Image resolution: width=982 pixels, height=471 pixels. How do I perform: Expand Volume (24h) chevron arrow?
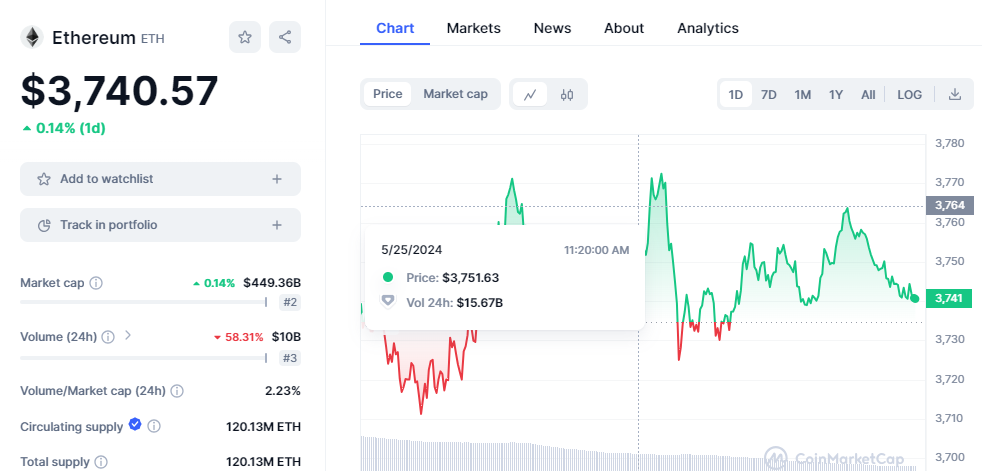tap(128, 336)
